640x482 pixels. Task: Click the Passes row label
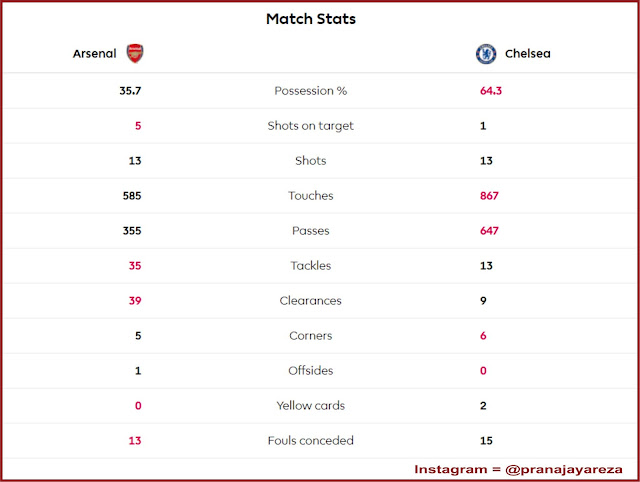311,231
